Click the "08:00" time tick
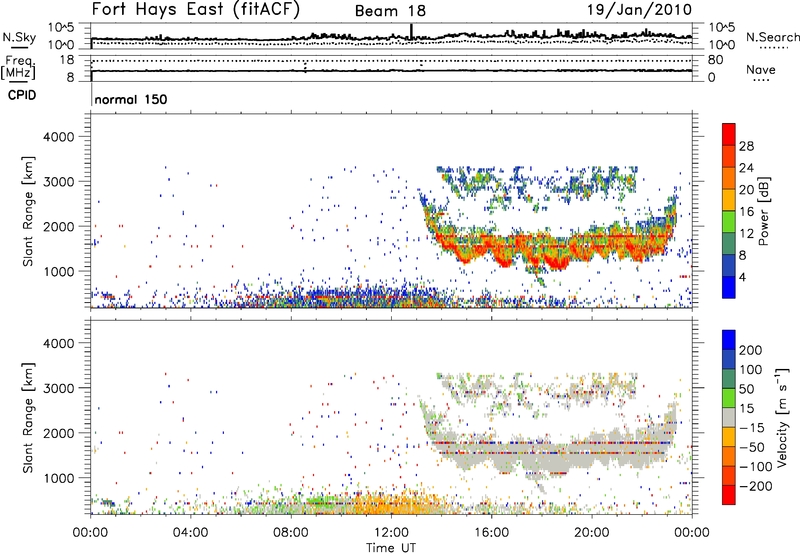This screenshot has height=554, width=800. point(291,533)
